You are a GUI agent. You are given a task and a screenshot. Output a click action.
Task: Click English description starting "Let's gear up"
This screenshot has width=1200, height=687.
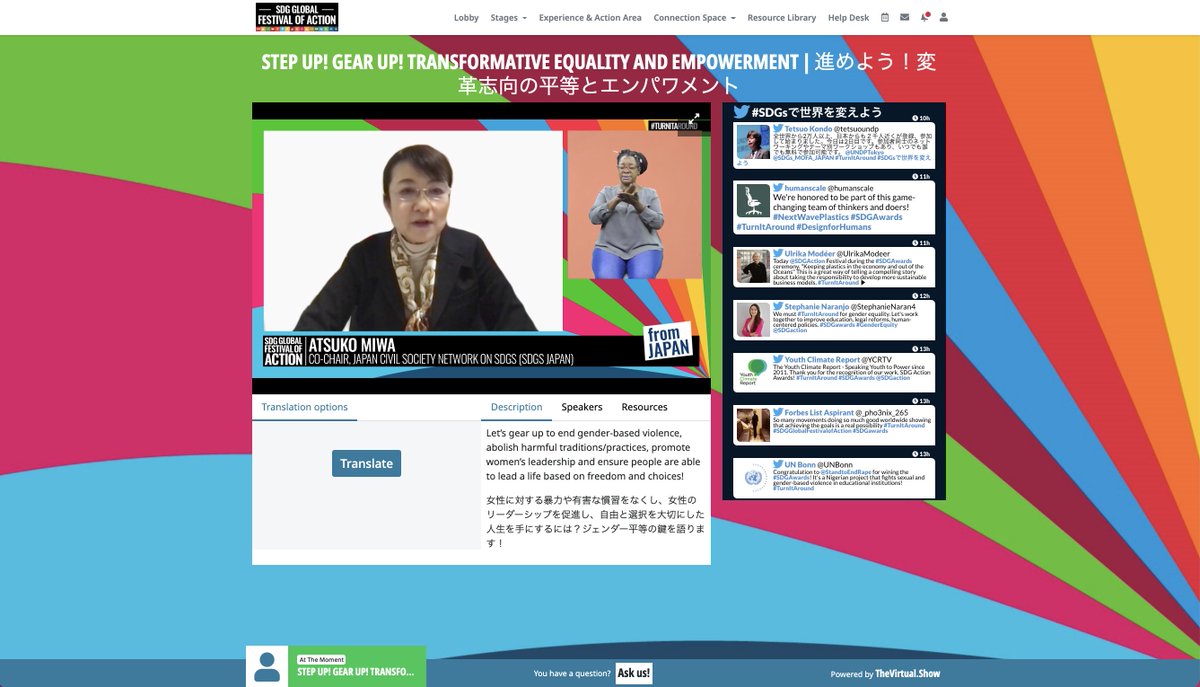click(591, 455)
